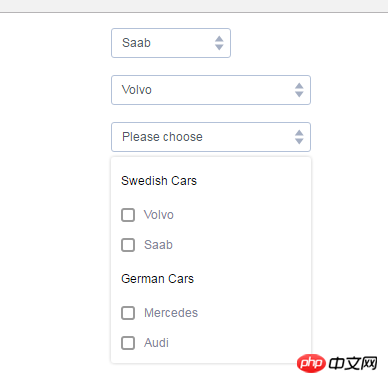Open the Please choose dropdown
The height and width of the screenshot is (383, 388).
pos(211,137)
